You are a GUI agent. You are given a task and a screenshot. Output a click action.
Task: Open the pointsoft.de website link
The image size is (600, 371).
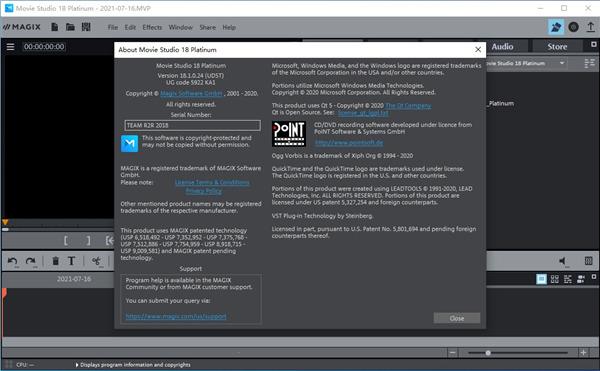349,142
